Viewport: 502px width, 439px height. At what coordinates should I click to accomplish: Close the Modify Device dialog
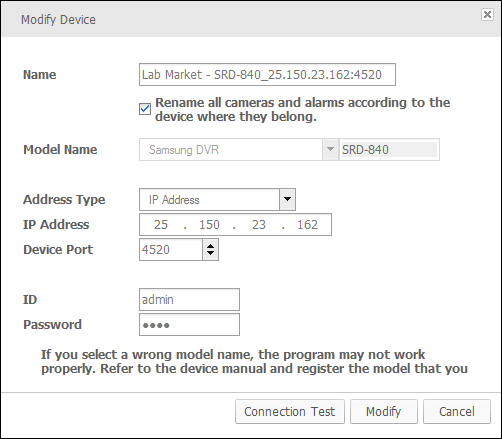point(487,14)
